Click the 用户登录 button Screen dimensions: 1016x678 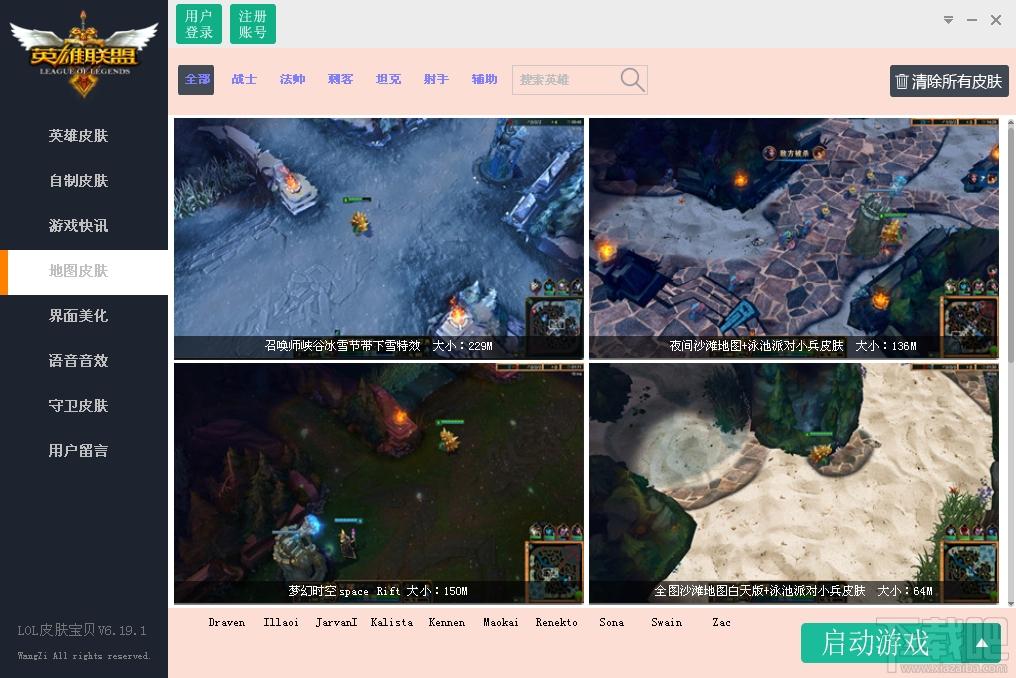199,24
